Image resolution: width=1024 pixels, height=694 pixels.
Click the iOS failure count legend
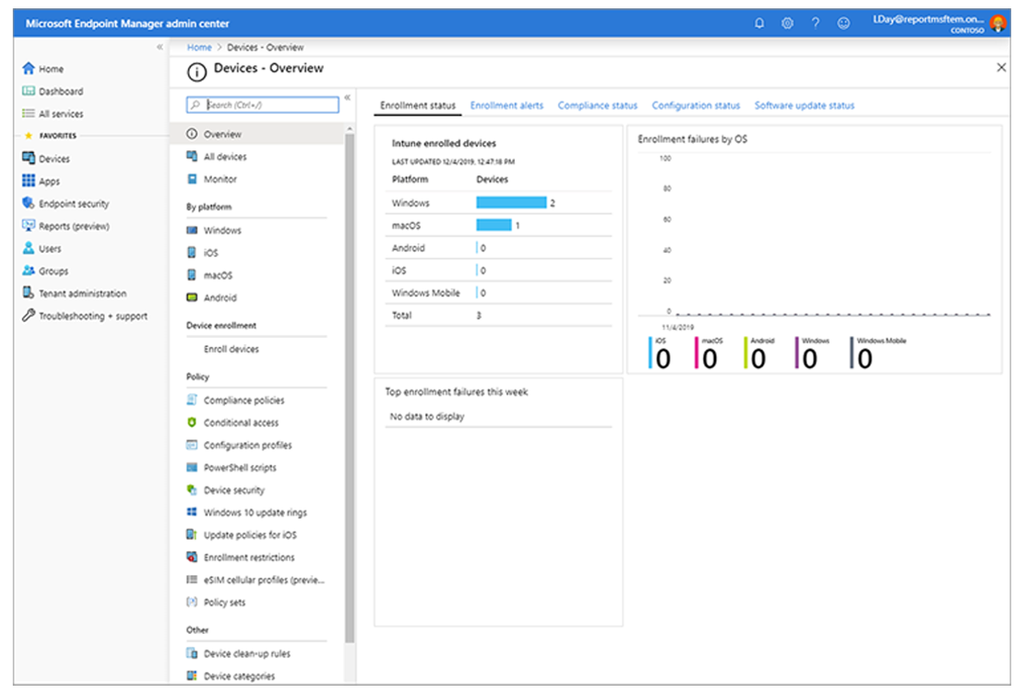point(660,353)
